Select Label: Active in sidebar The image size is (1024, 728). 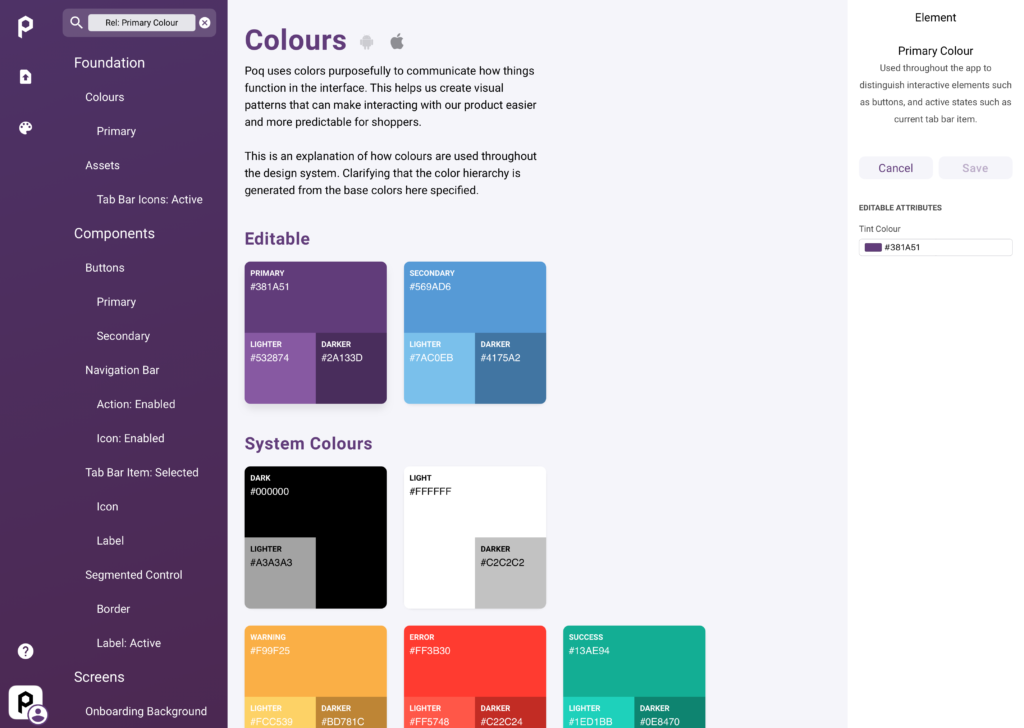coord(129,643)
